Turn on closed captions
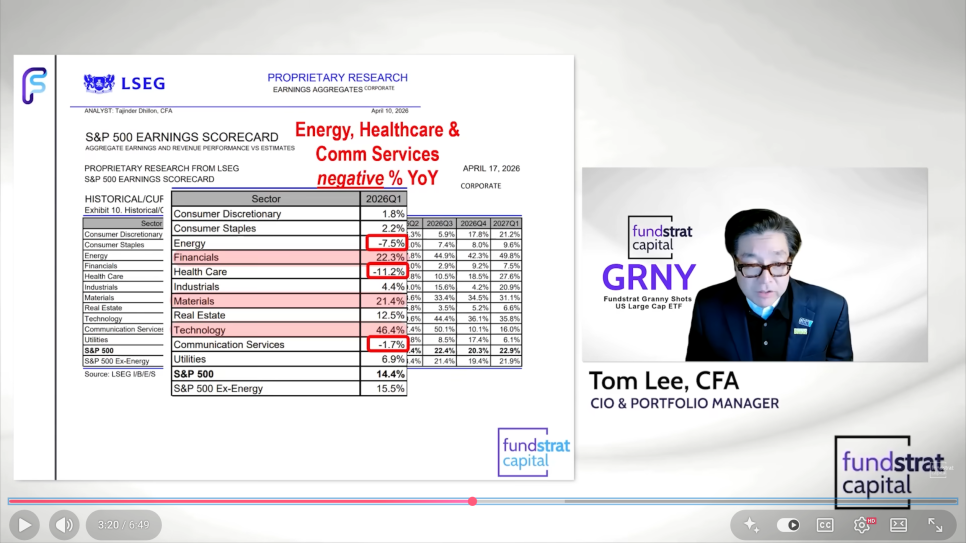 [825, 525]
